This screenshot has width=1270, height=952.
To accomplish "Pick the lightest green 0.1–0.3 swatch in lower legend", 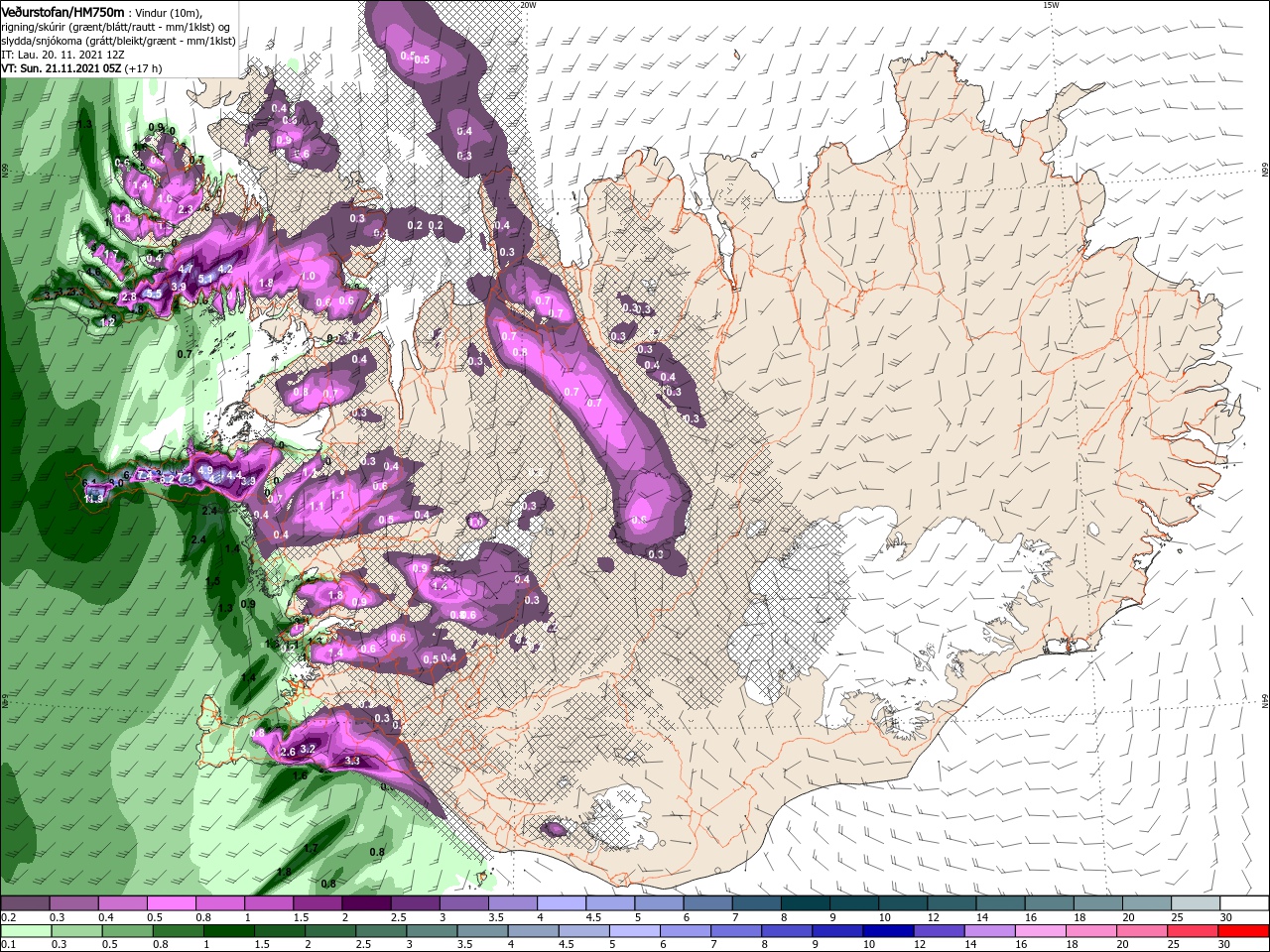I will coord(25,931).
